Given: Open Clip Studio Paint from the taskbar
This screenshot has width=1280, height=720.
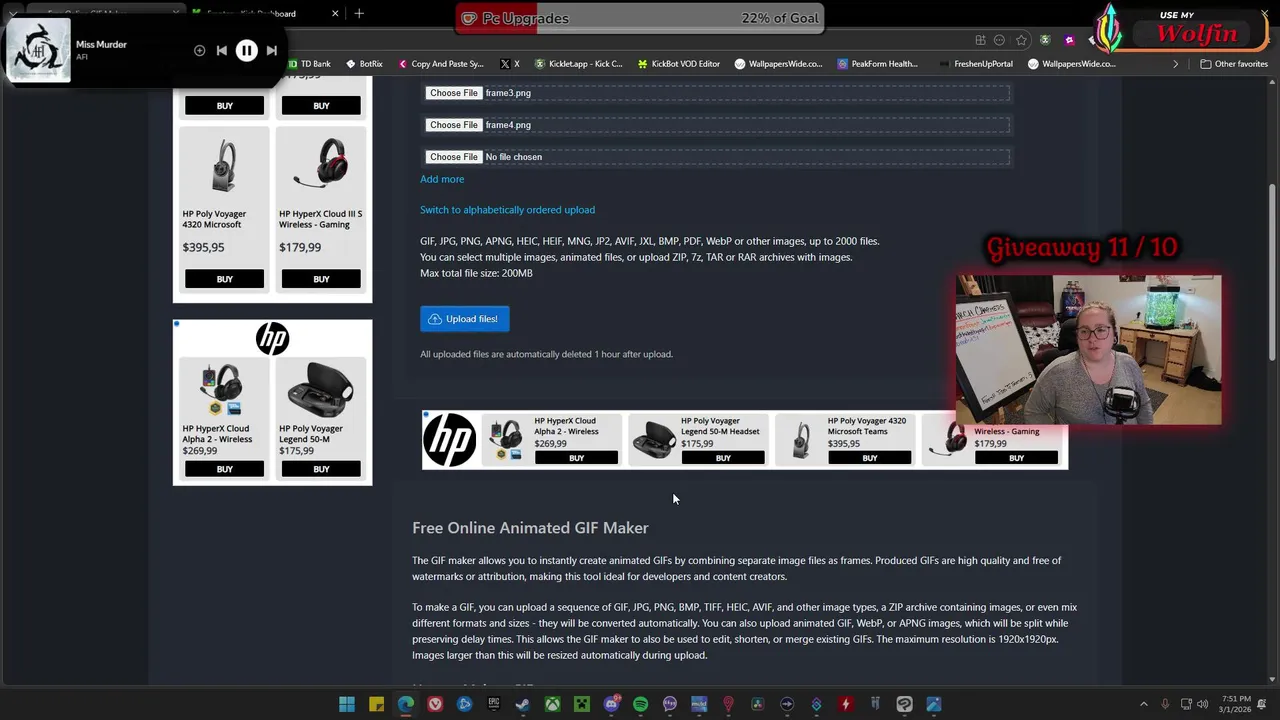Looking at the screenshot, I should click(904, 704).
